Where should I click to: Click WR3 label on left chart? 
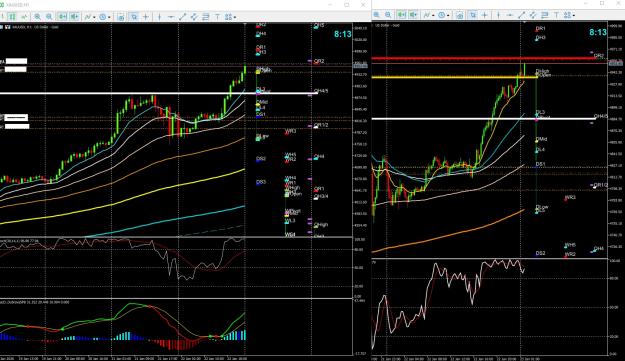click(291, 131)
